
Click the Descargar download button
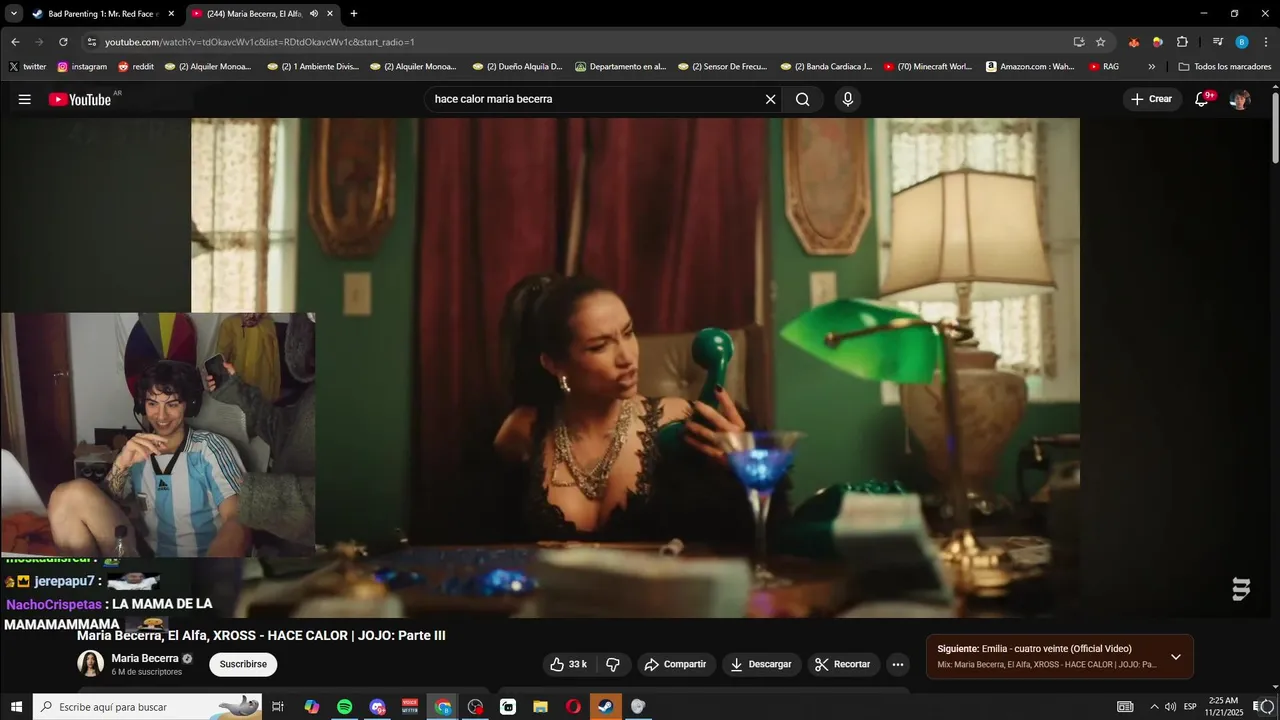[760, 664]
